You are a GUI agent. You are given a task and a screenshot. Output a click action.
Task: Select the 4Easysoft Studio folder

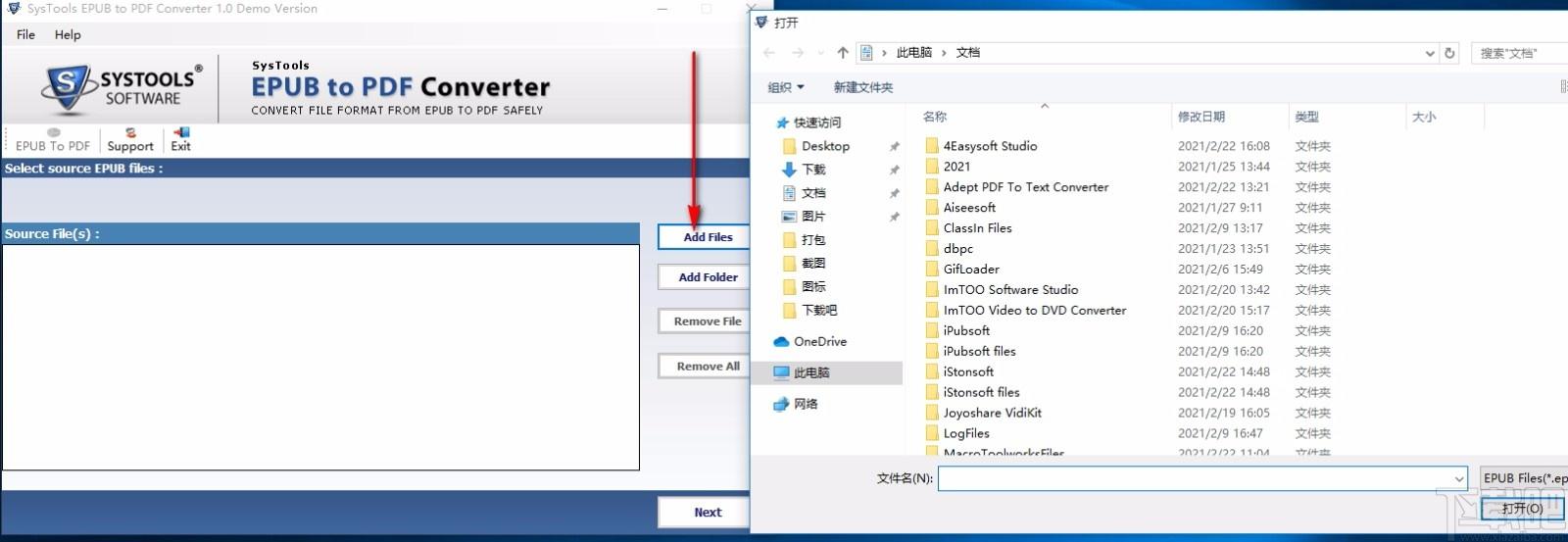pos(990,146)
